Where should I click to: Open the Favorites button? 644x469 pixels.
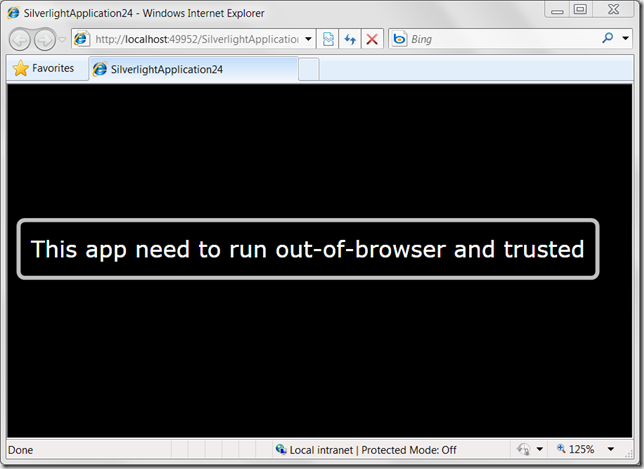point(44,68)
